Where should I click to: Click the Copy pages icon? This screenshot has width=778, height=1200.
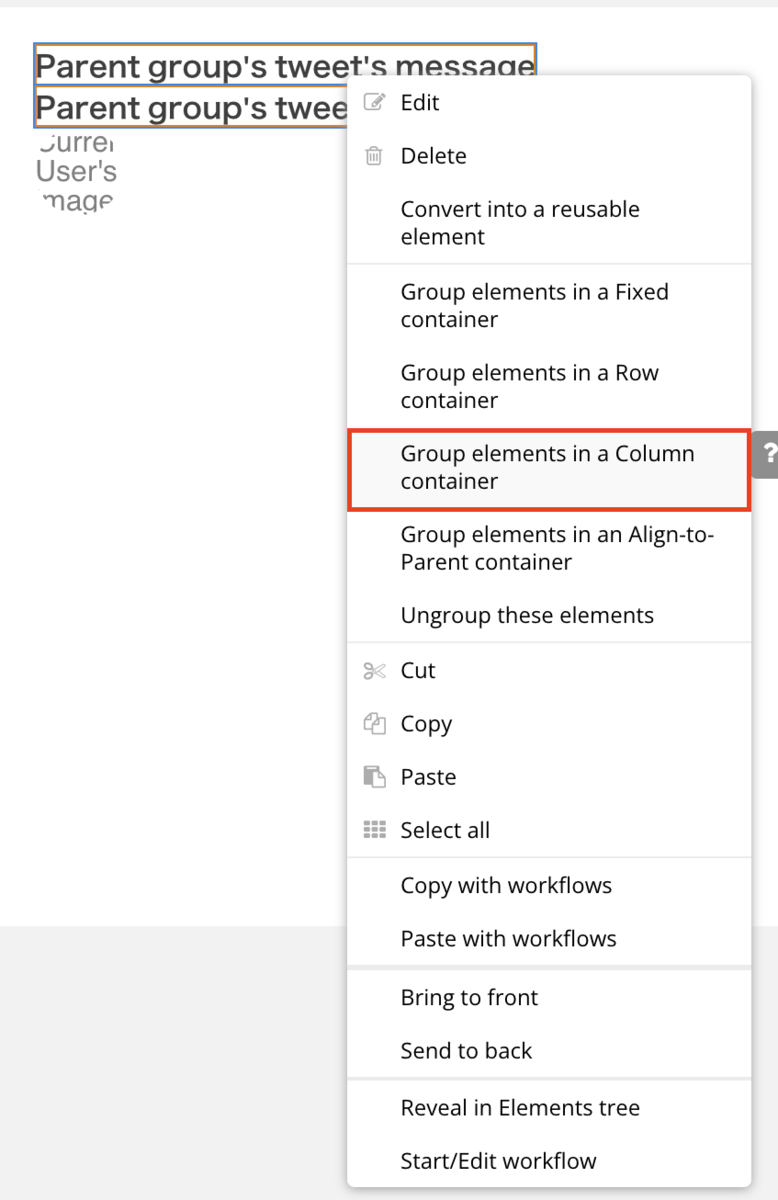(x=374, y=724)
